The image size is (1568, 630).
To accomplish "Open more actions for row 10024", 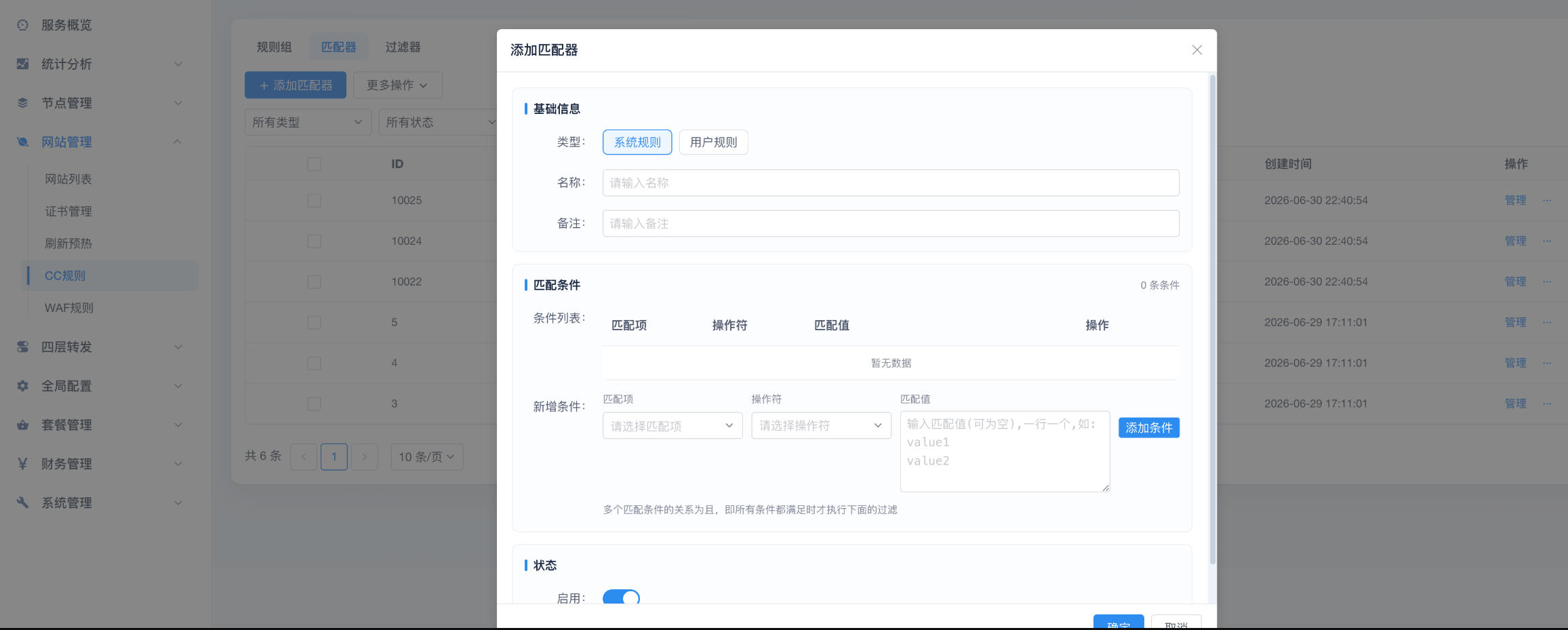I will point(1546,241).
